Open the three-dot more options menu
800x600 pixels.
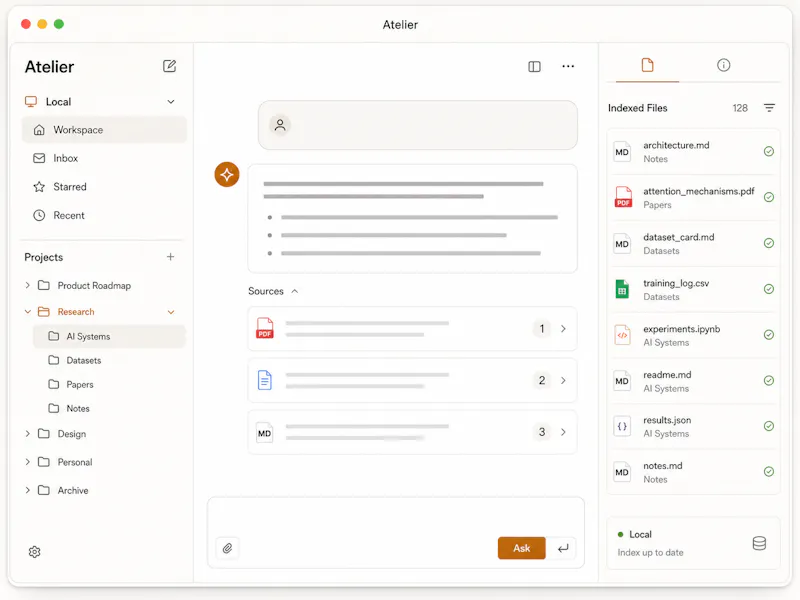568,66
